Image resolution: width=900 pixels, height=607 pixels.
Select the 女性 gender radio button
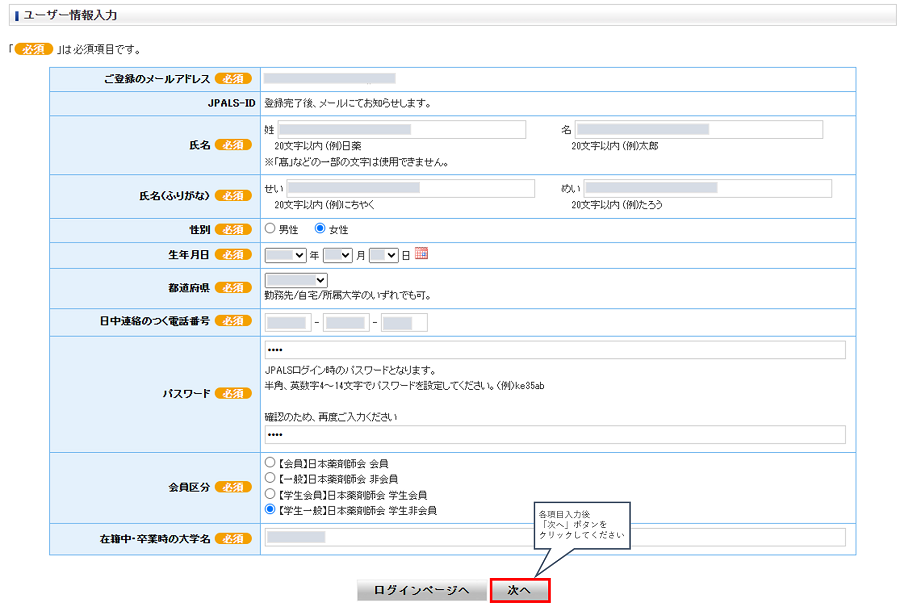320,229
